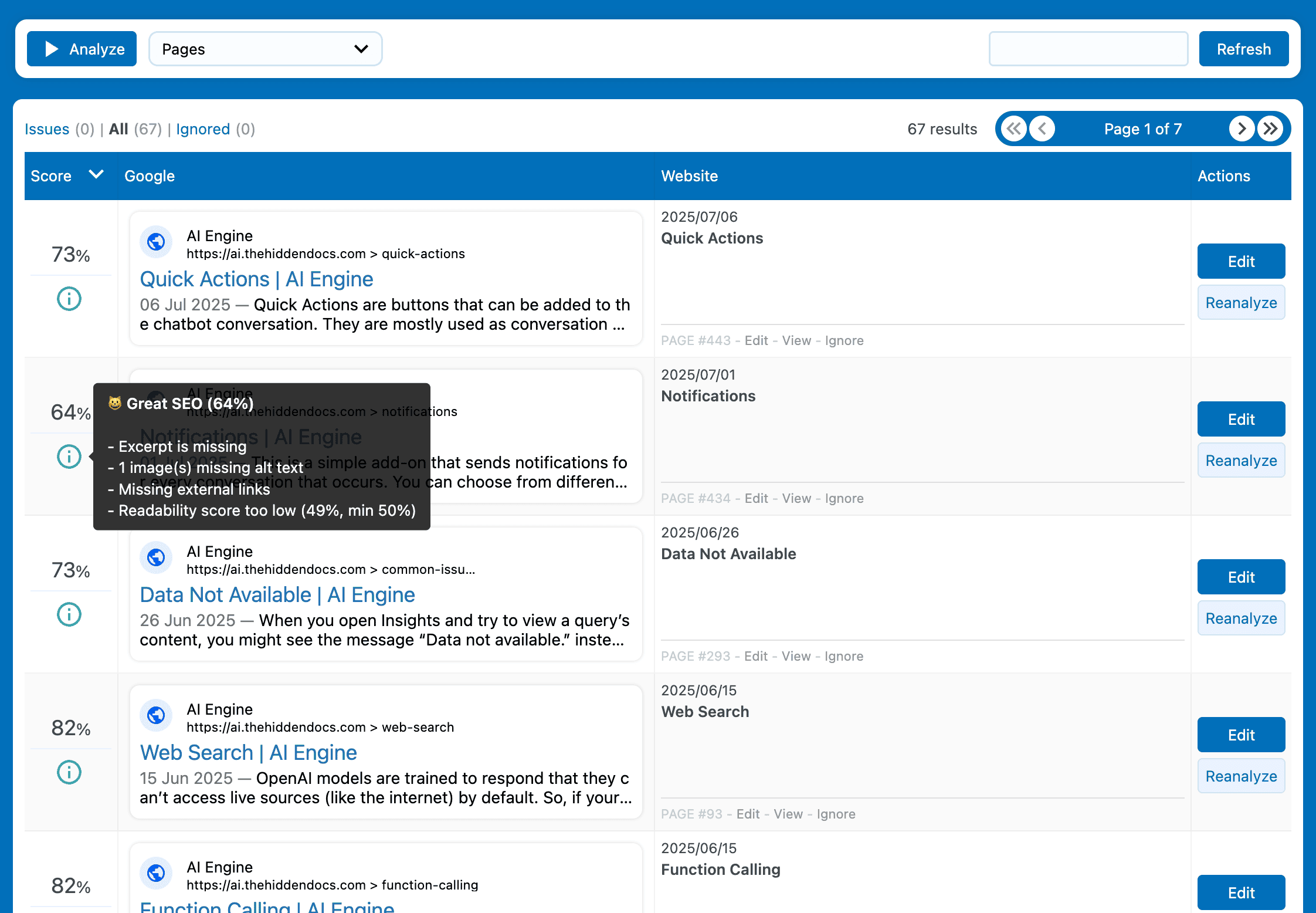
Task: Reanalyze the Data Not Available page
Action: 1242,618
